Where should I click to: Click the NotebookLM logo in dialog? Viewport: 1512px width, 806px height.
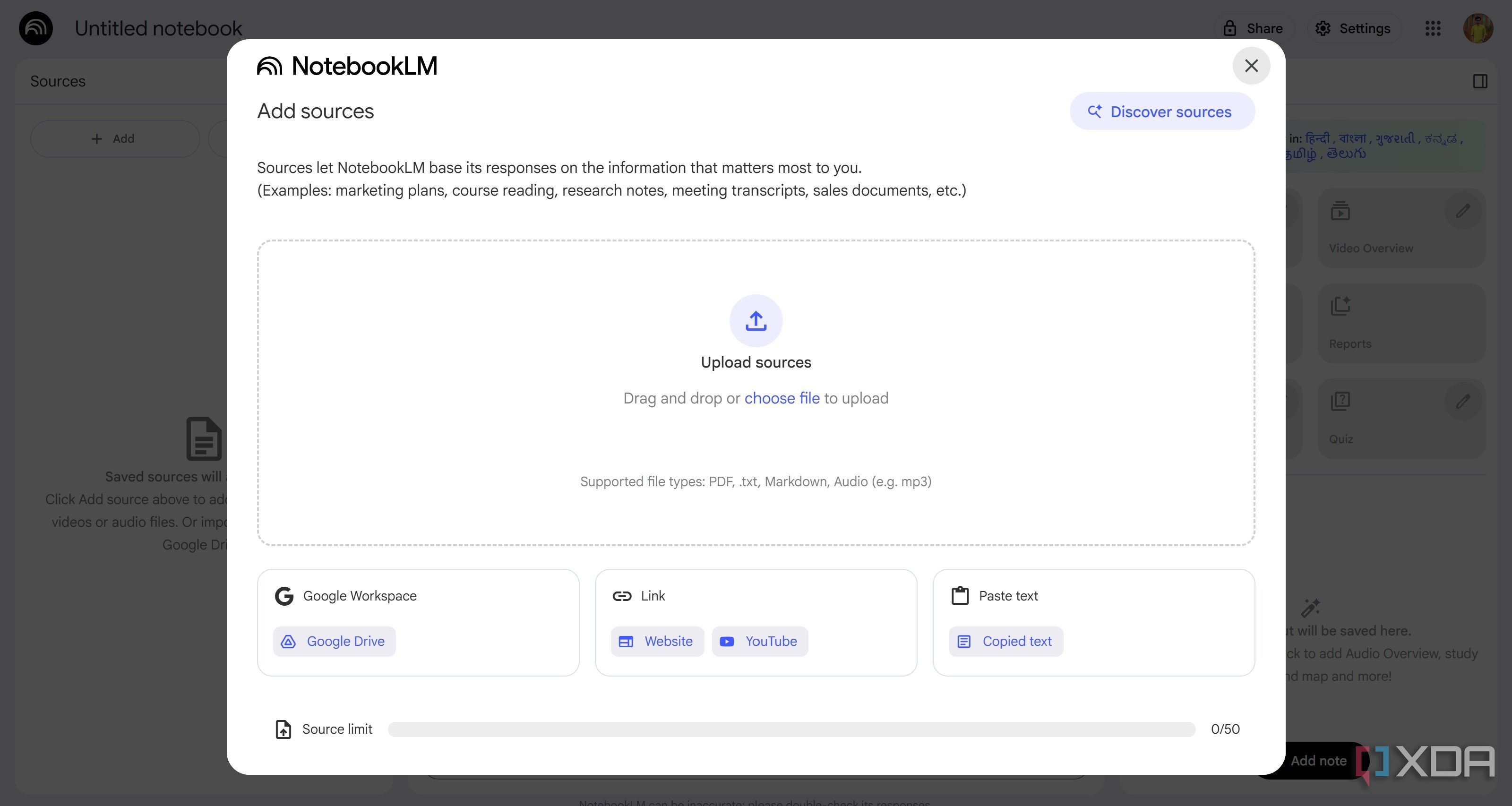point(347,66)
